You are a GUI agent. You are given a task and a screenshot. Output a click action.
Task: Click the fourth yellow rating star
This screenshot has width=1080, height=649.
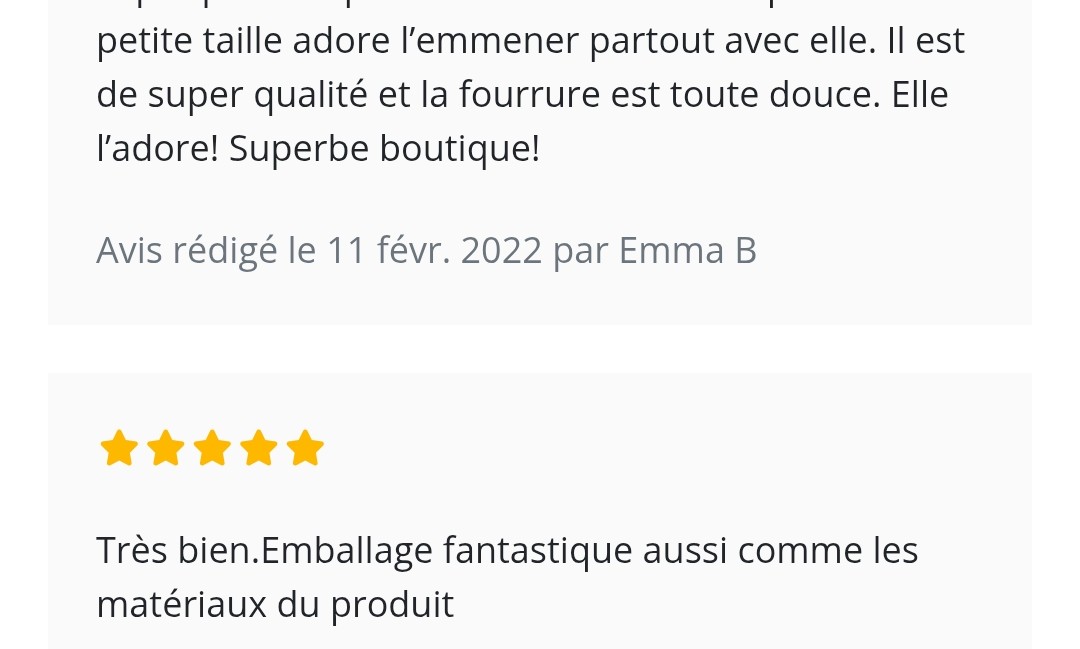point(259,449)
